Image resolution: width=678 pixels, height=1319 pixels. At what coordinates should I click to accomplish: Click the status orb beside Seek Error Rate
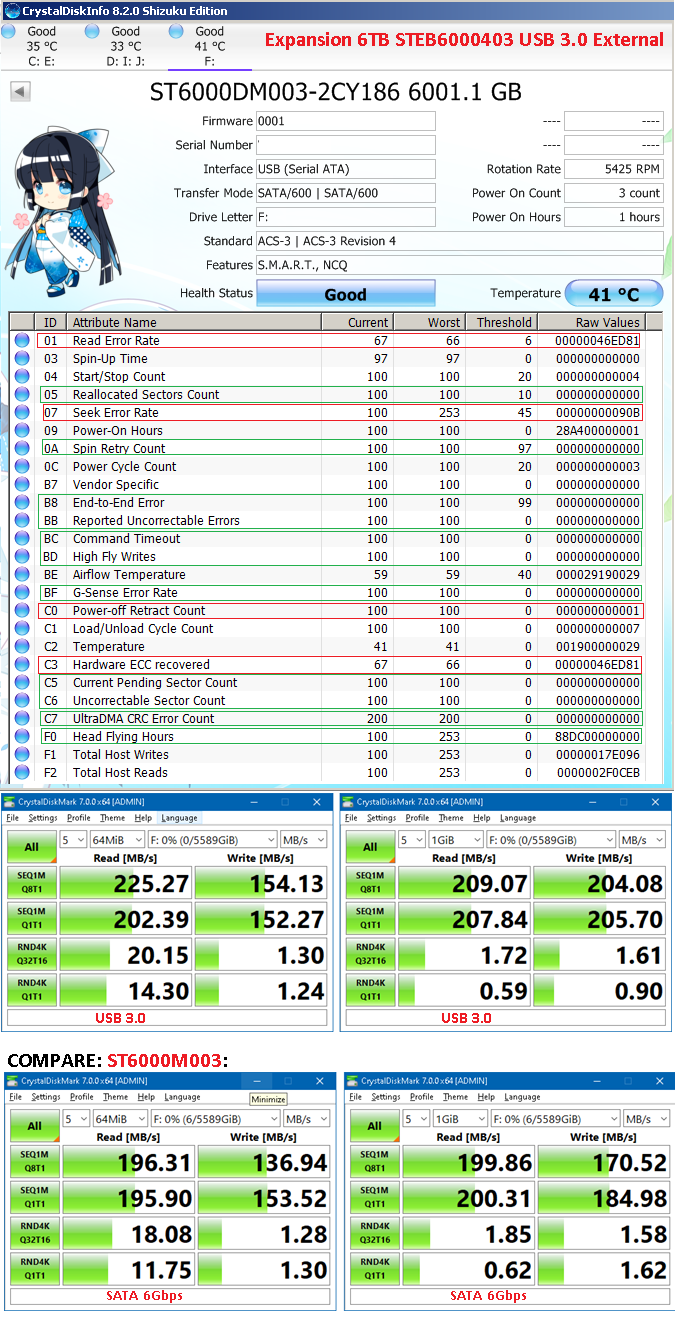[x=22, y=413]
